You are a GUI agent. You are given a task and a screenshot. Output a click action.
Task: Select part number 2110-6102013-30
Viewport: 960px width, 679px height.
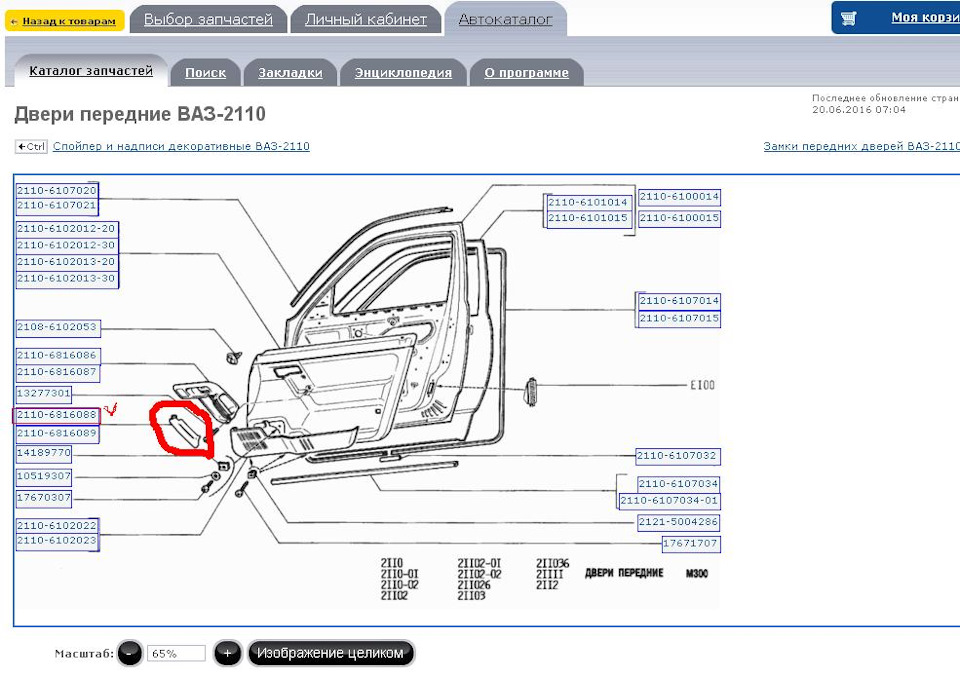(66, 278)
